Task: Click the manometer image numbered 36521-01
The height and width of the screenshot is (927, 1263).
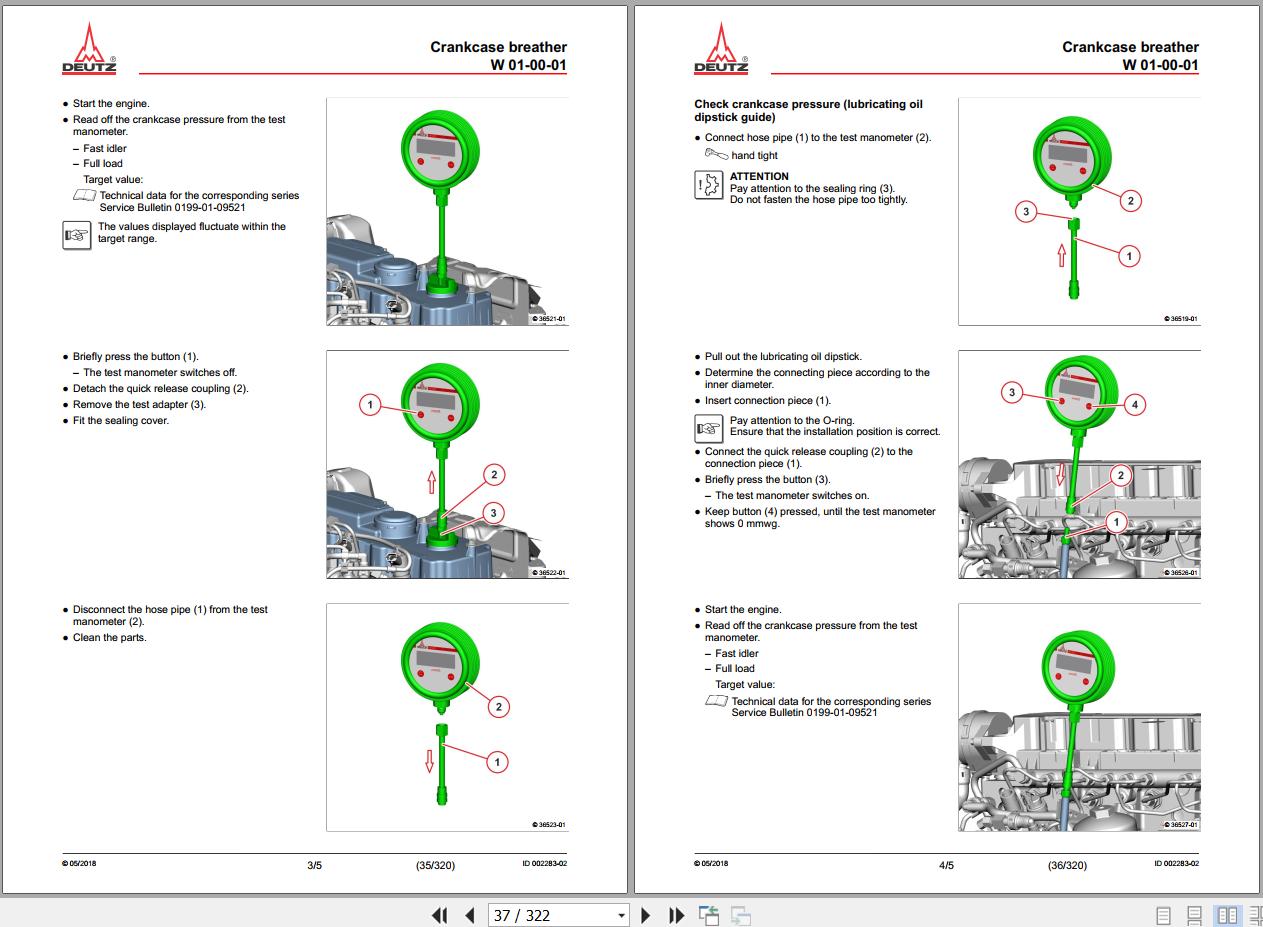Action: [x=447, y=211]
